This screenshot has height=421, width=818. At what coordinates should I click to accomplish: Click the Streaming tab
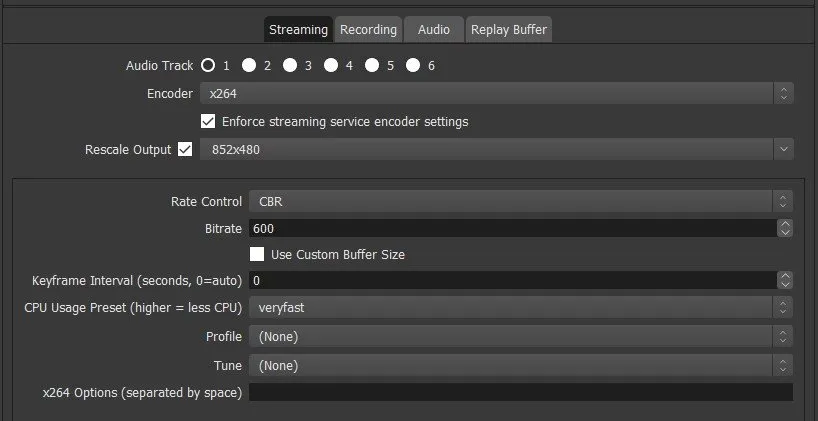point(298,30)
